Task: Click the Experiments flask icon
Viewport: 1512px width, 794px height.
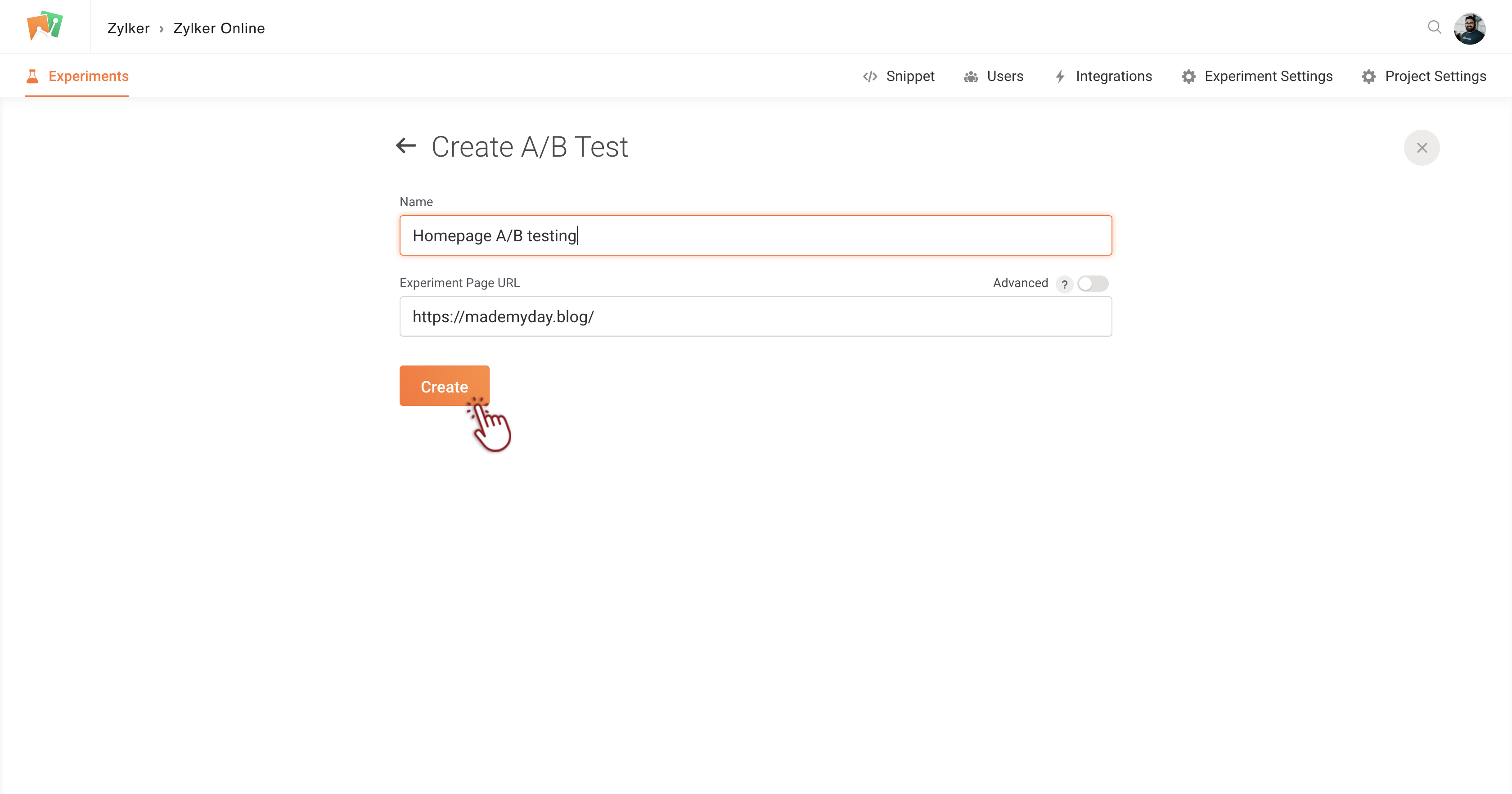Action: point(32,77)
